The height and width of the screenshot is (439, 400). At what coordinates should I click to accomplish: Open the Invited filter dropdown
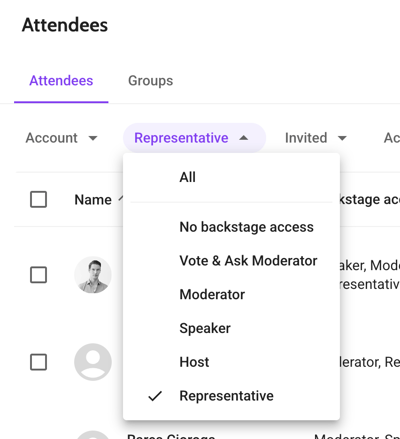point(315,138)
